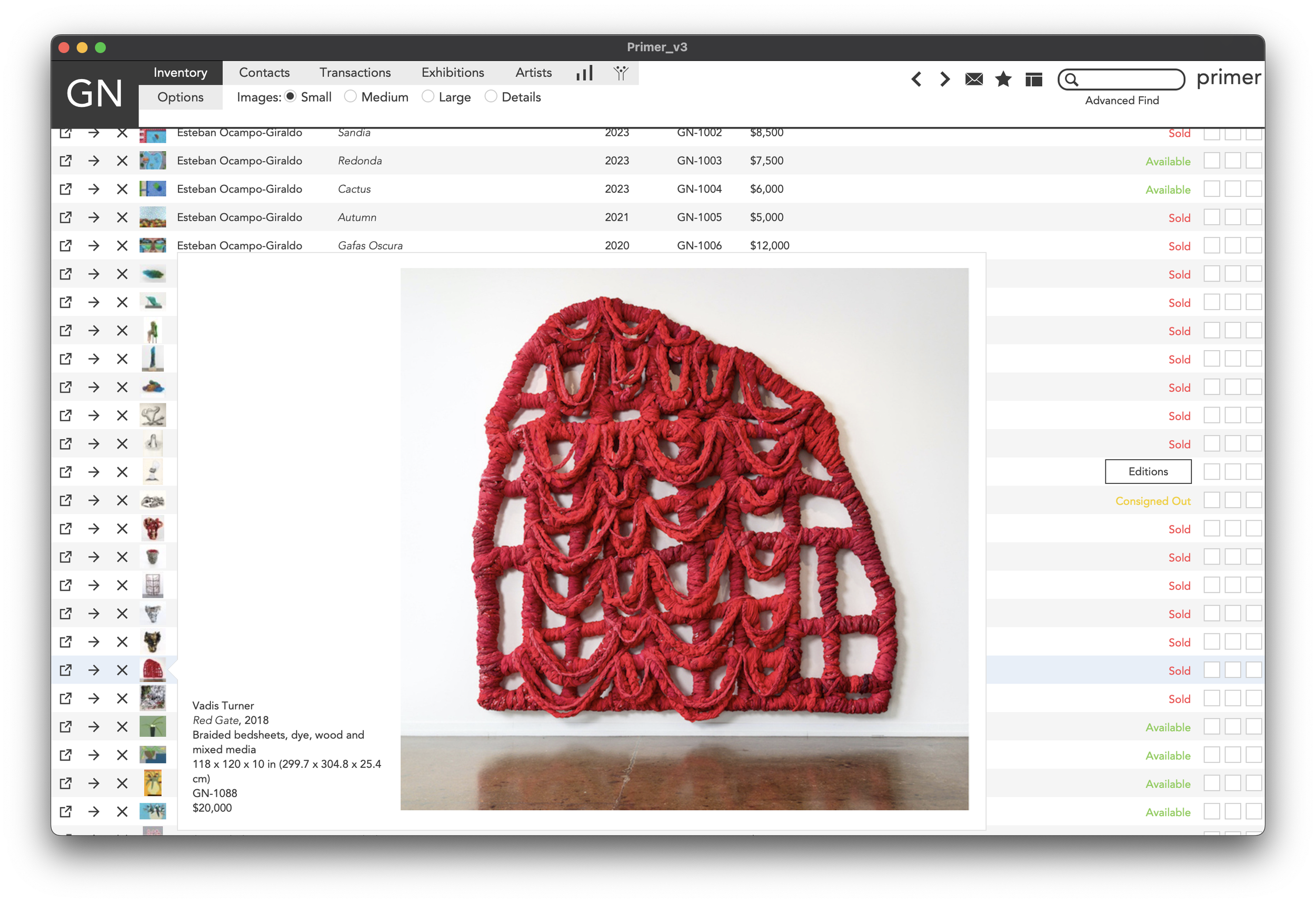Switch to the Exhibitions tab
This screenshot has width=1316, height=903.
point(453,73)
